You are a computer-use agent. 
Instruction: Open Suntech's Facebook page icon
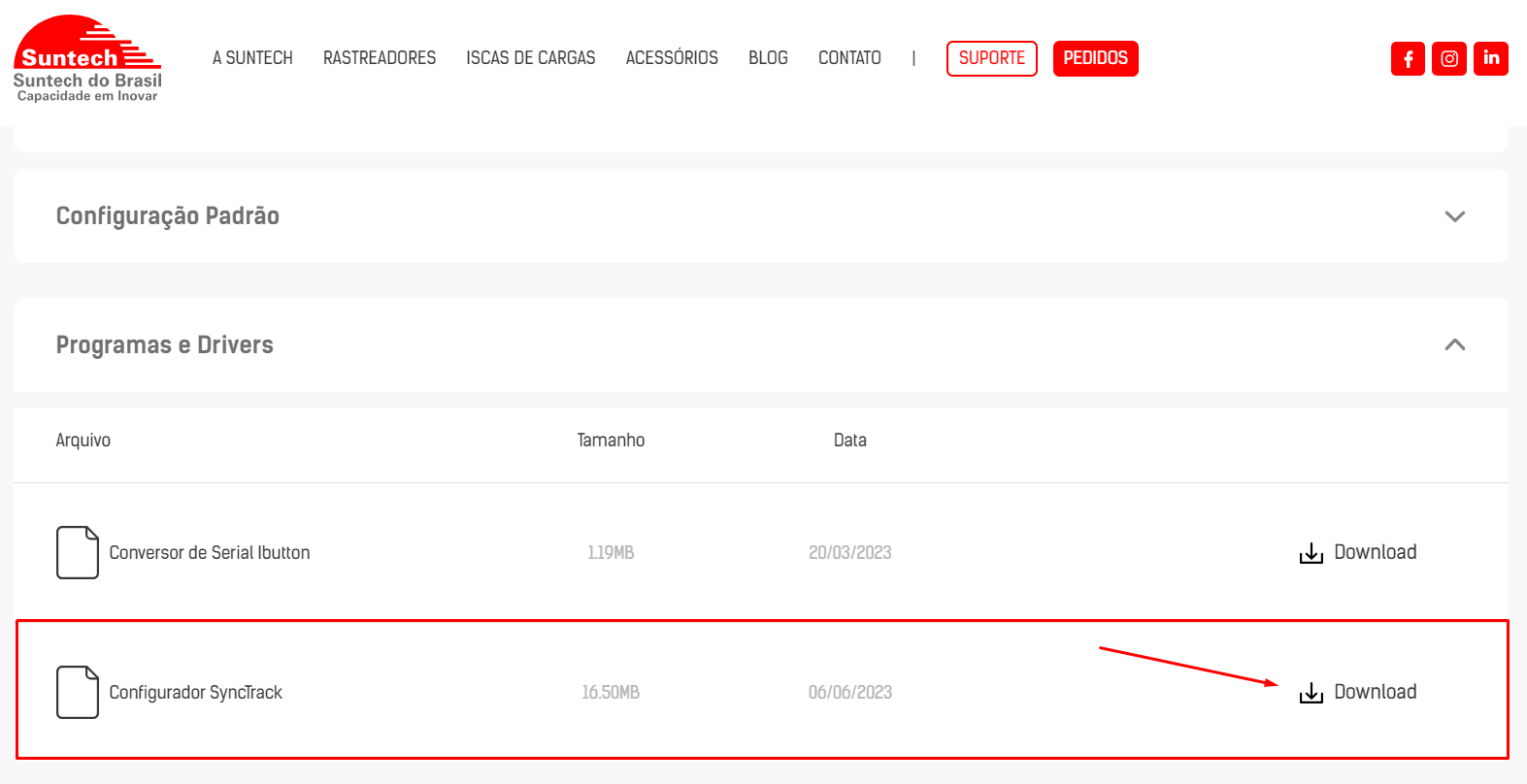click(x=1408, y=58)
